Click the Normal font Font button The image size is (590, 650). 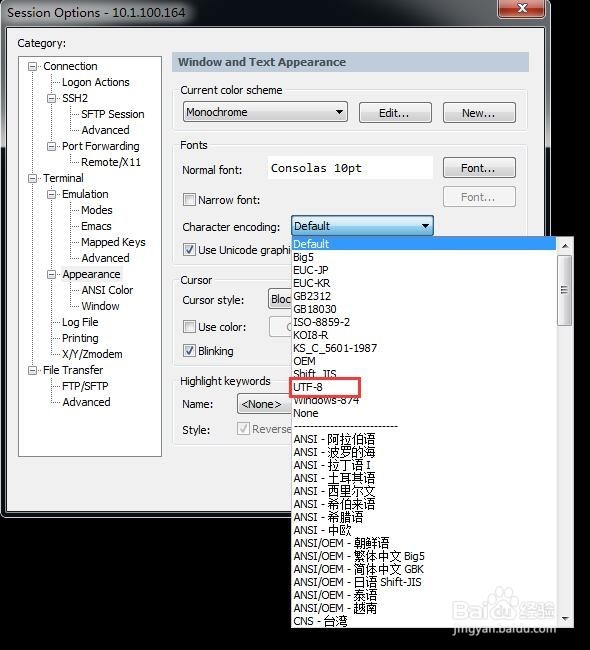(479, 168)
